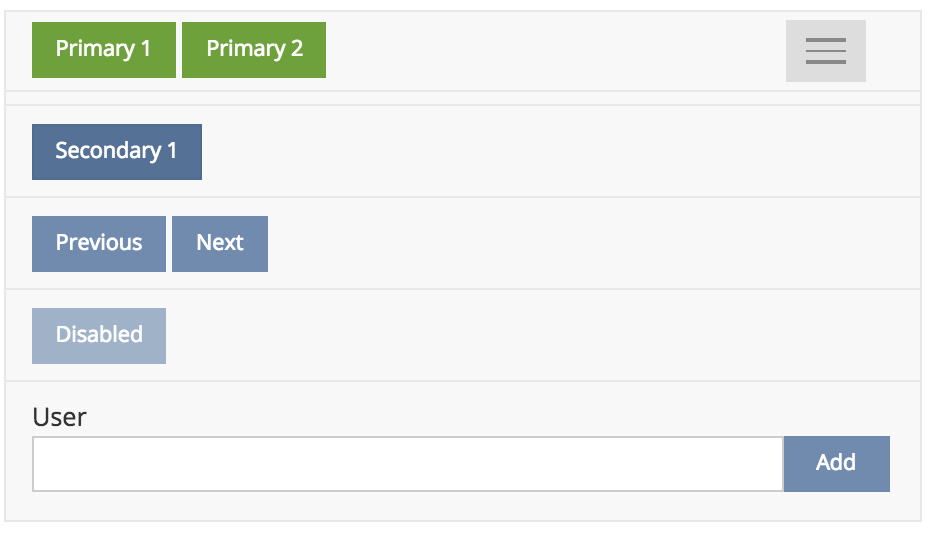Click the Next button
The image size is (938, 534).
click(220, 244)
